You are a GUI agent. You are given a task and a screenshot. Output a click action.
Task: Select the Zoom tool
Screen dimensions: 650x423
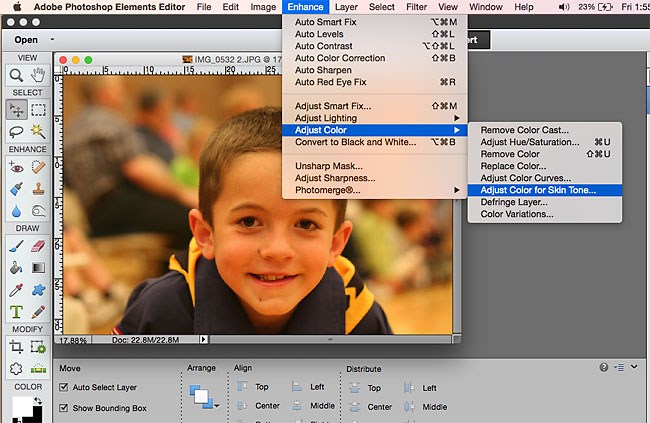click(17, 75)
